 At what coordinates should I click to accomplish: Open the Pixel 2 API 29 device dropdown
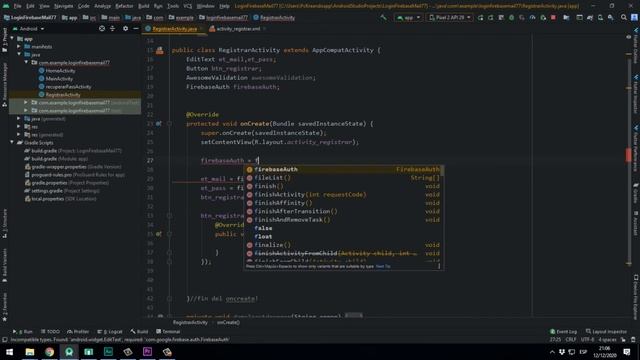(450, 18)
